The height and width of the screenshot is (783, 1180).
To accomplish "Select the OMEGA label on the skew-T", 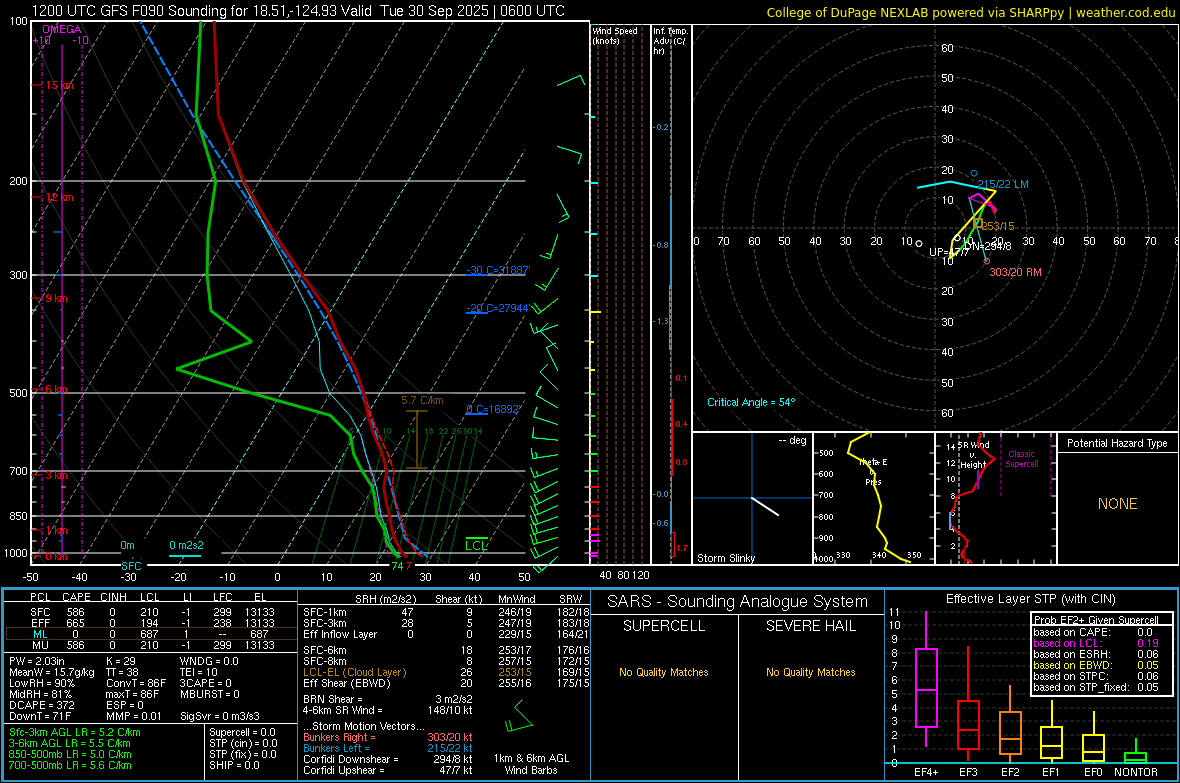I will coord(62,29).
